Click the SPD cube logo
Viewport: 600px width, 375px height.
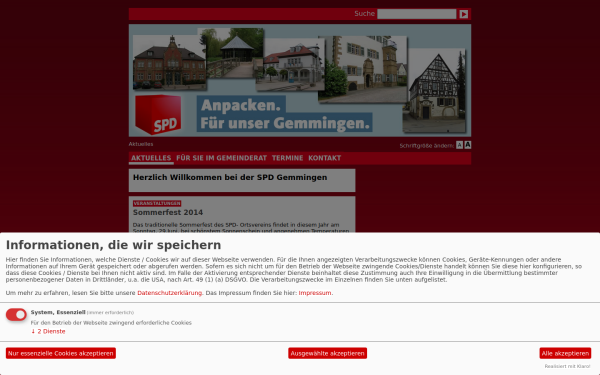(x=158, y=114)
